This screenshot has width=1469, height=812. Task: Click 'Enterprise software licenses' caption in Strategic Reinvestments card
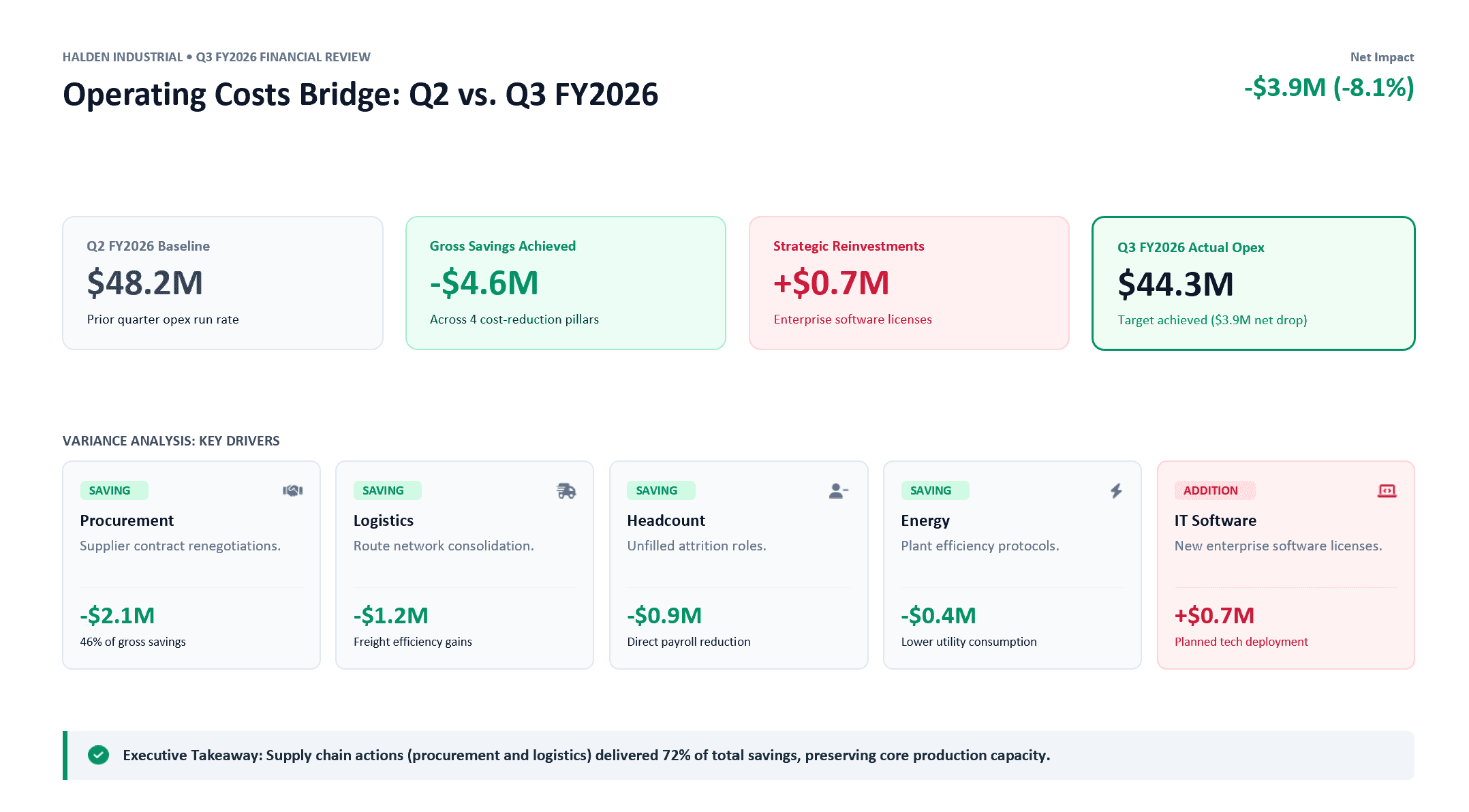point(853,319)
